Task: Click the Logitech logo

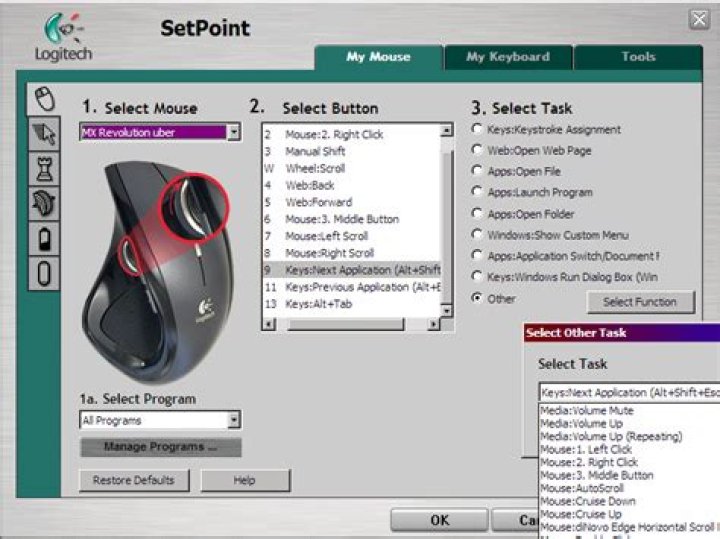Action: click(x=63, y=38)
